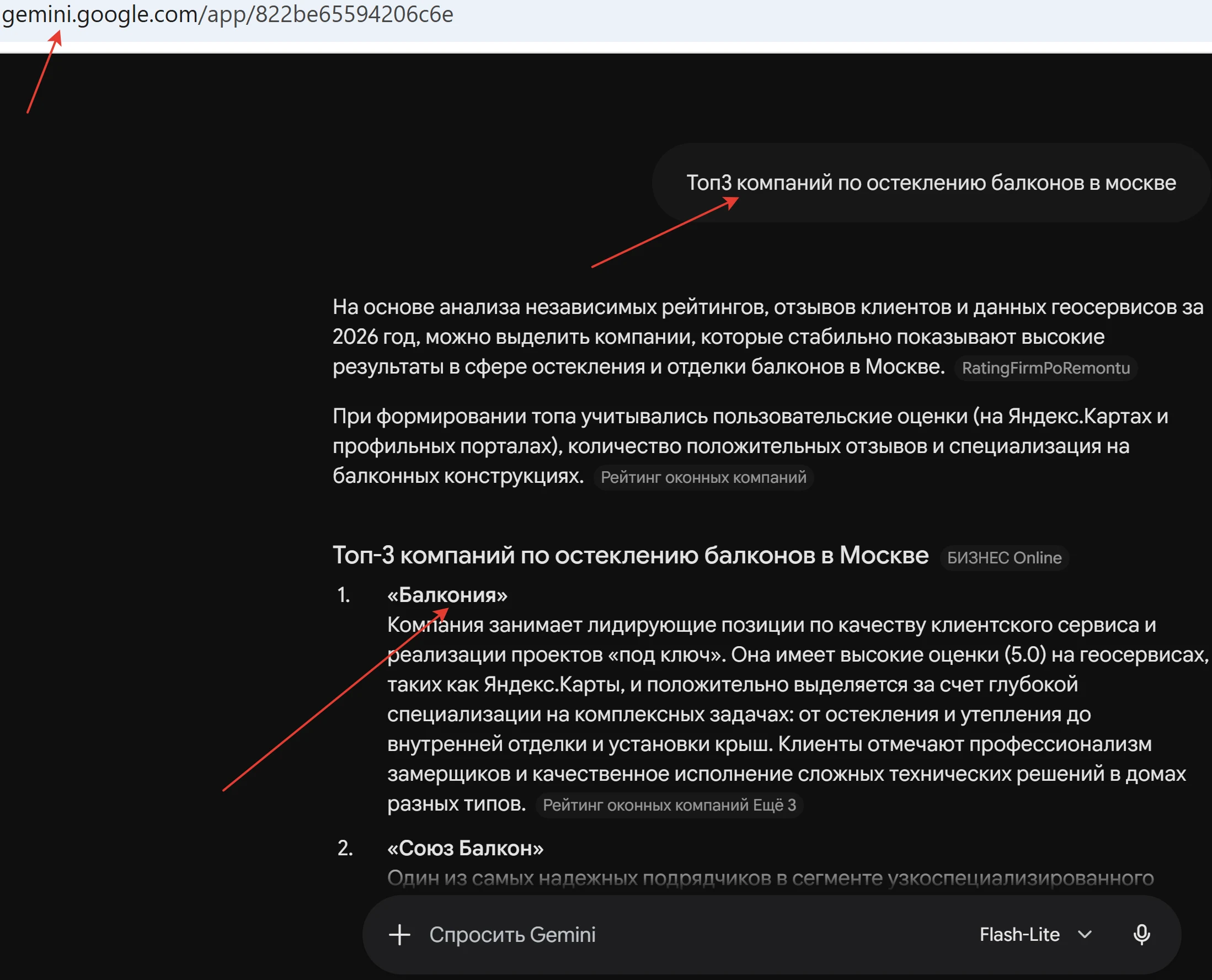The height and width of the screenshot is (980, 1212).
Task: Activate the microphone voice input icon
Action: pos(1141,934)
